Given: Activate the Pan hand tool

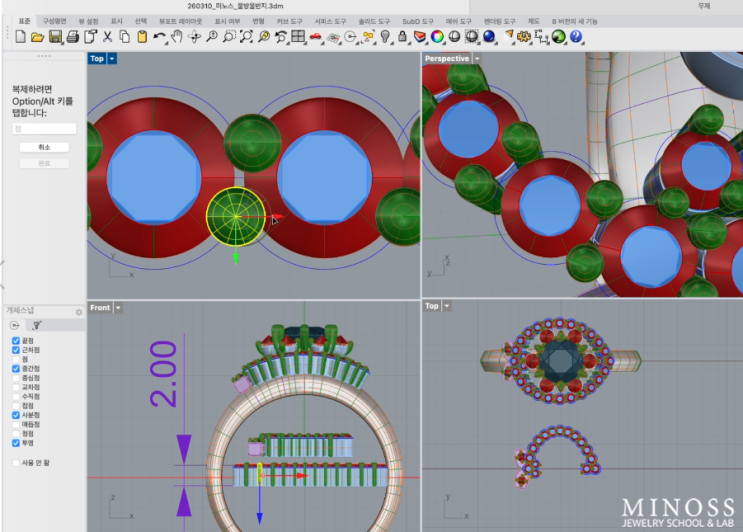Looking at the screenshot, I should pos(177,37).
